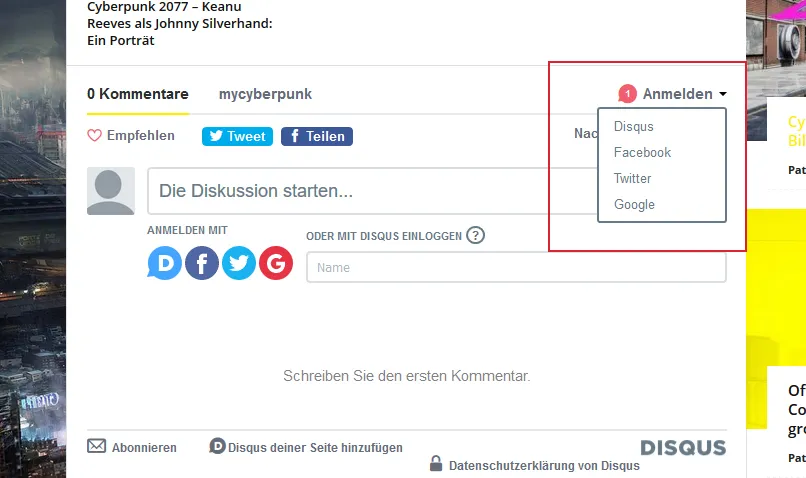Share via the Facebook Teilen button

[317, 136]
